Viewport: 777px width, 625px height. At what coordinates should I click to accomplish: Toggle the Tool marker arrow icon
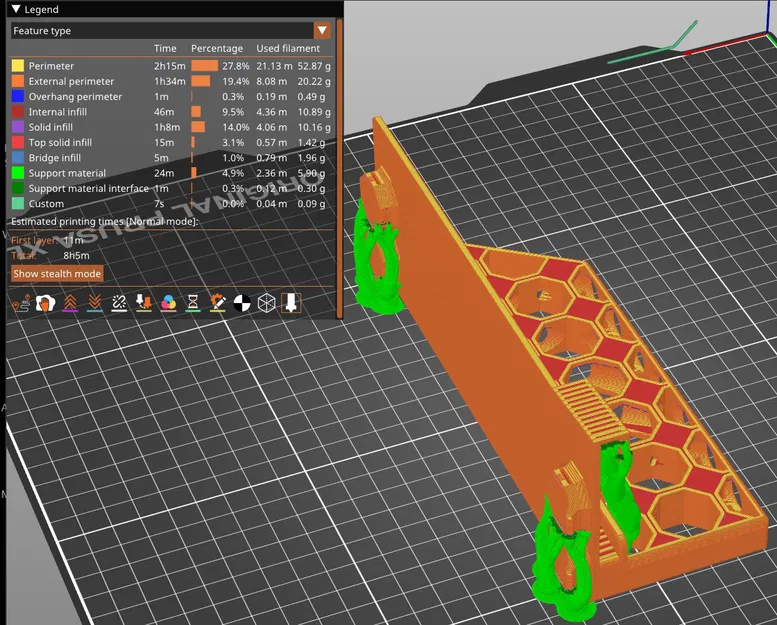point(291,303)
